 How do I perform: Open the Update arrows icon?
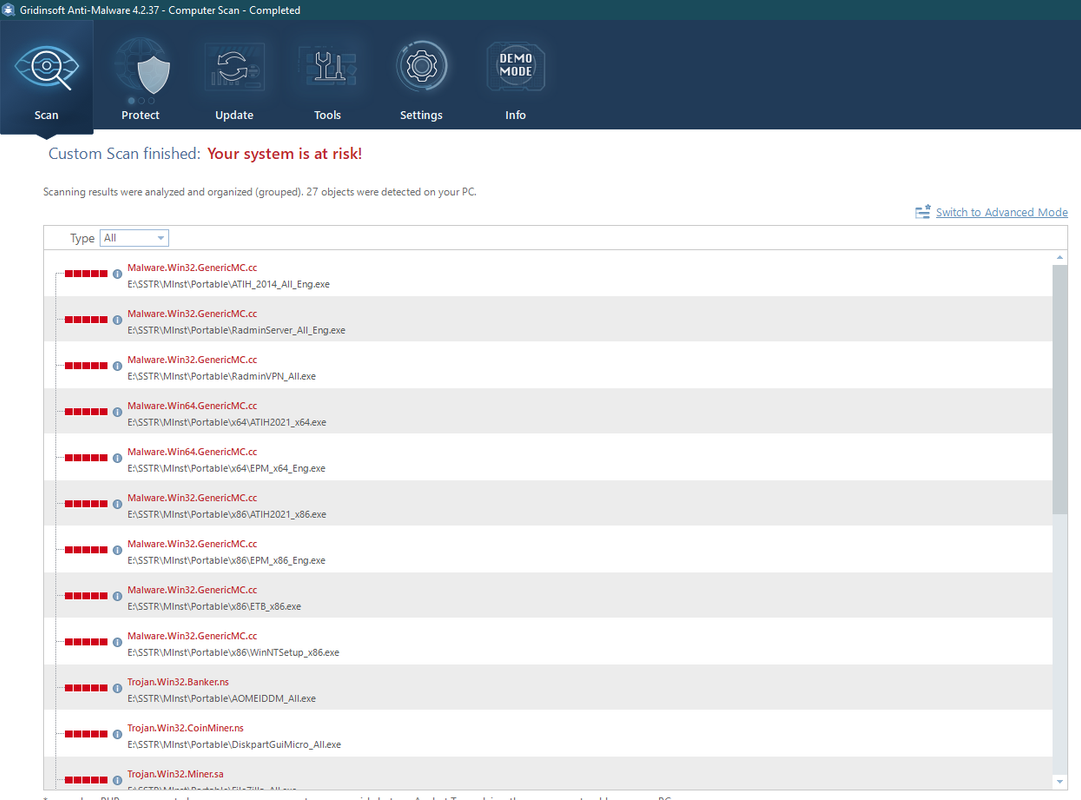tap(234, 68)
